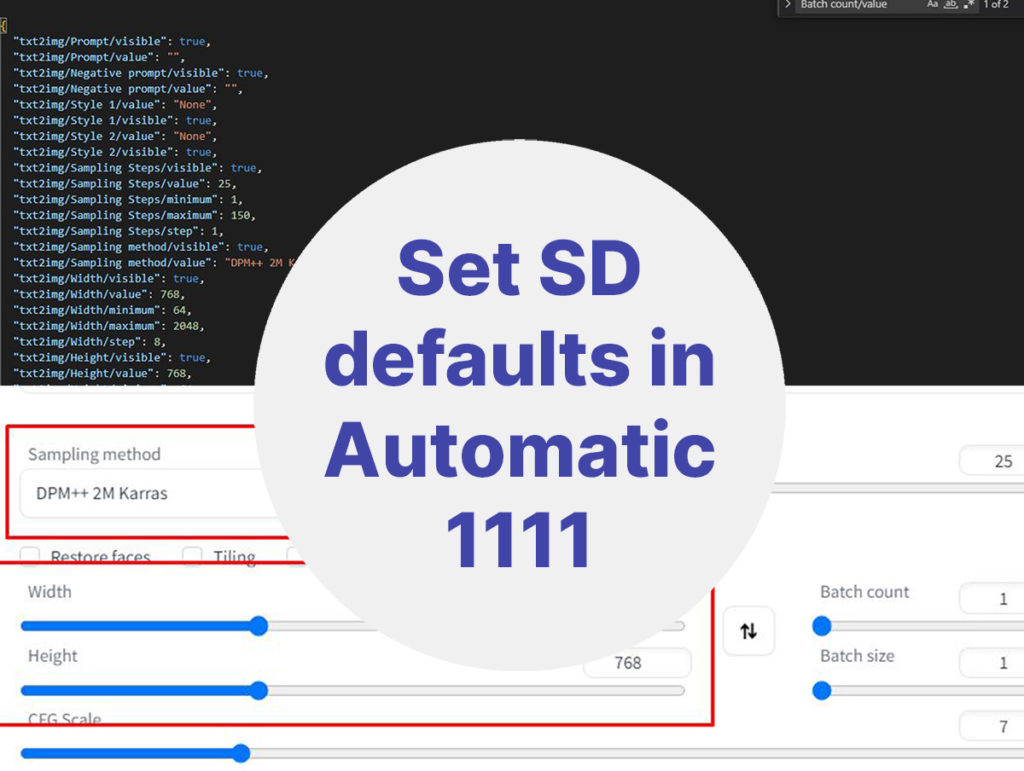Click the line "txt2img/Sampling Steps/step": 1
This screenshot has height=771, width=1024.
pyautogui.click(x=118, y=231)
